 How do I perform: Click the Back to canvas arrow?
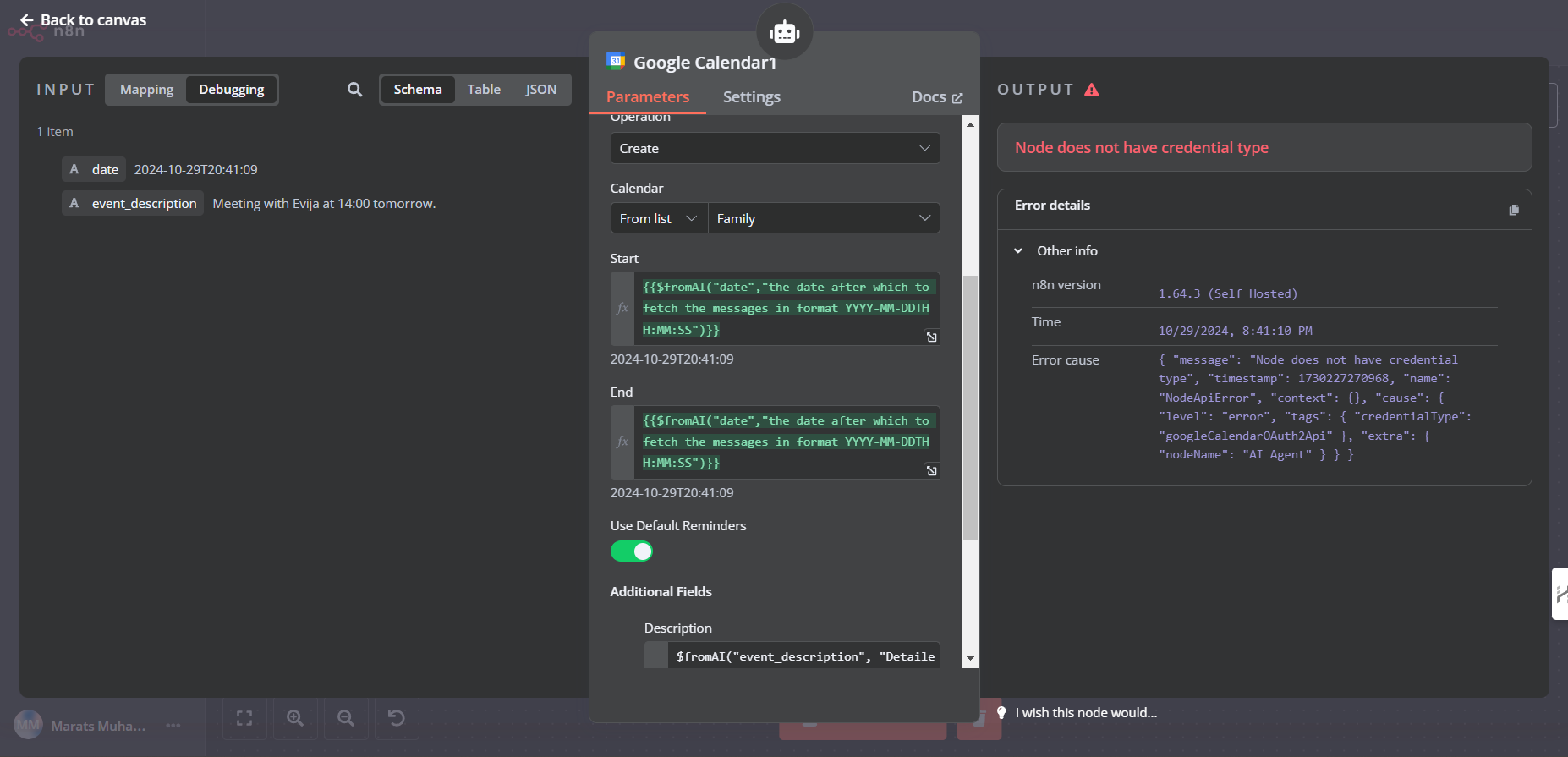coord(27,20)
